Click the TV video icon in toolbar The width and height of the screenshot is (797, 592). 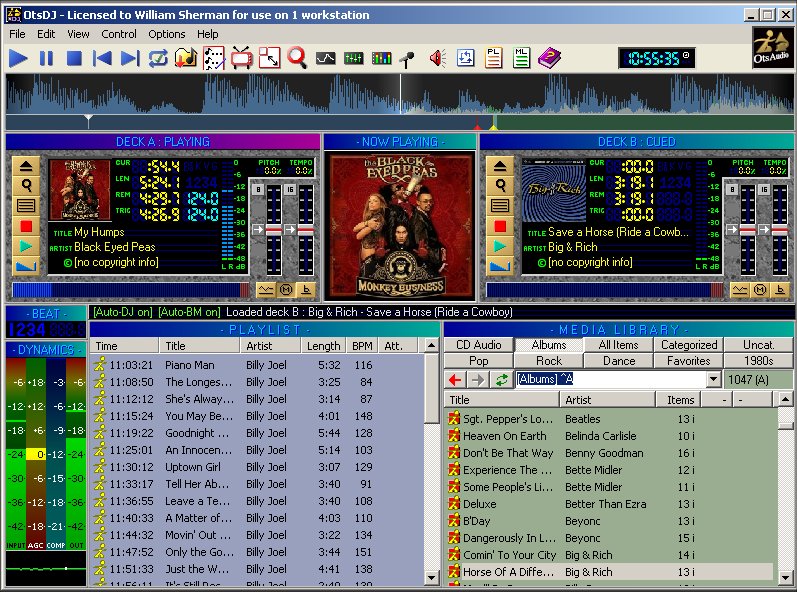pyautogui.click(x=241, y=58)
